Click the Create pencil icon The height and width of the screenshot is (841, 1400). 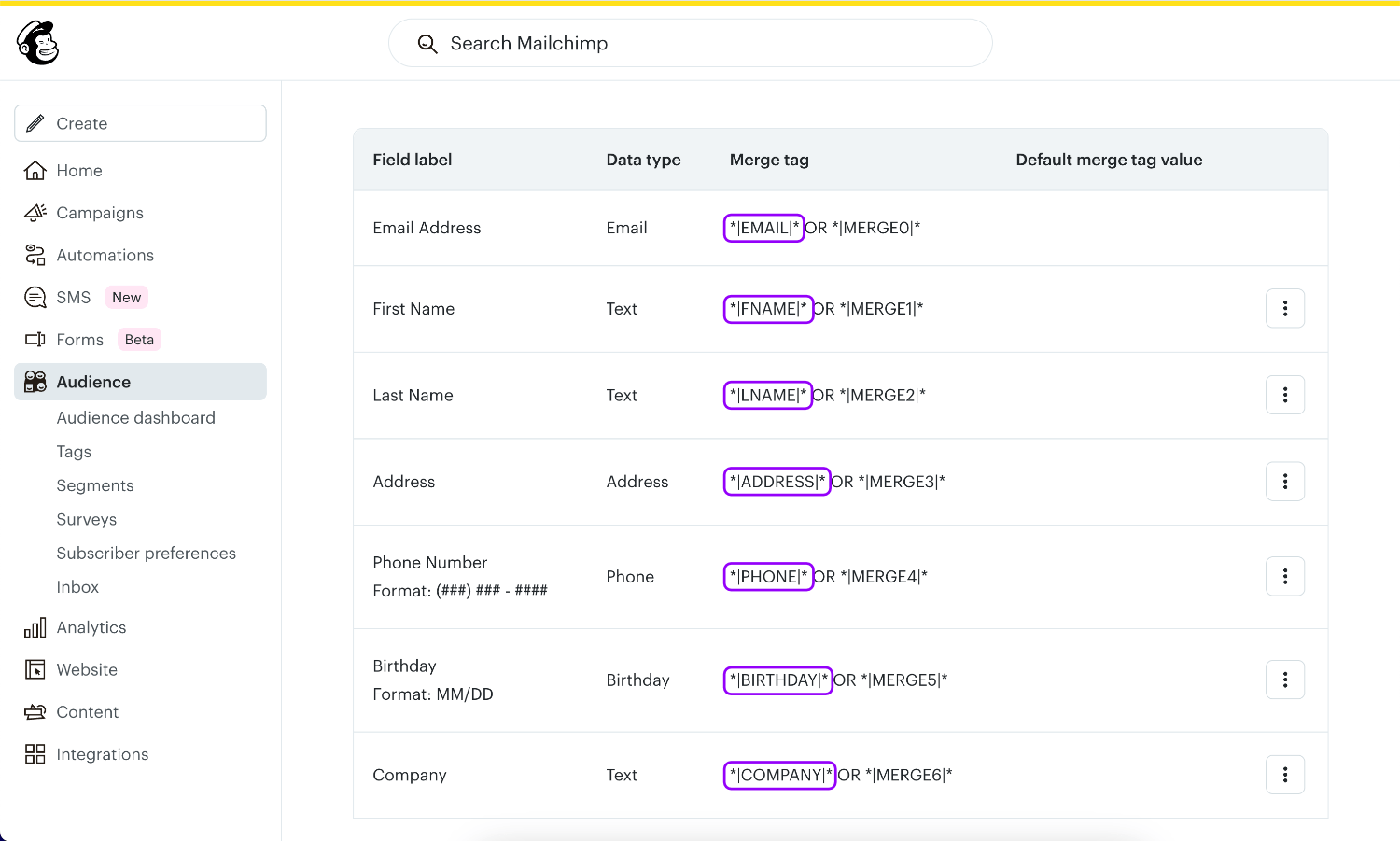[35, 123]
